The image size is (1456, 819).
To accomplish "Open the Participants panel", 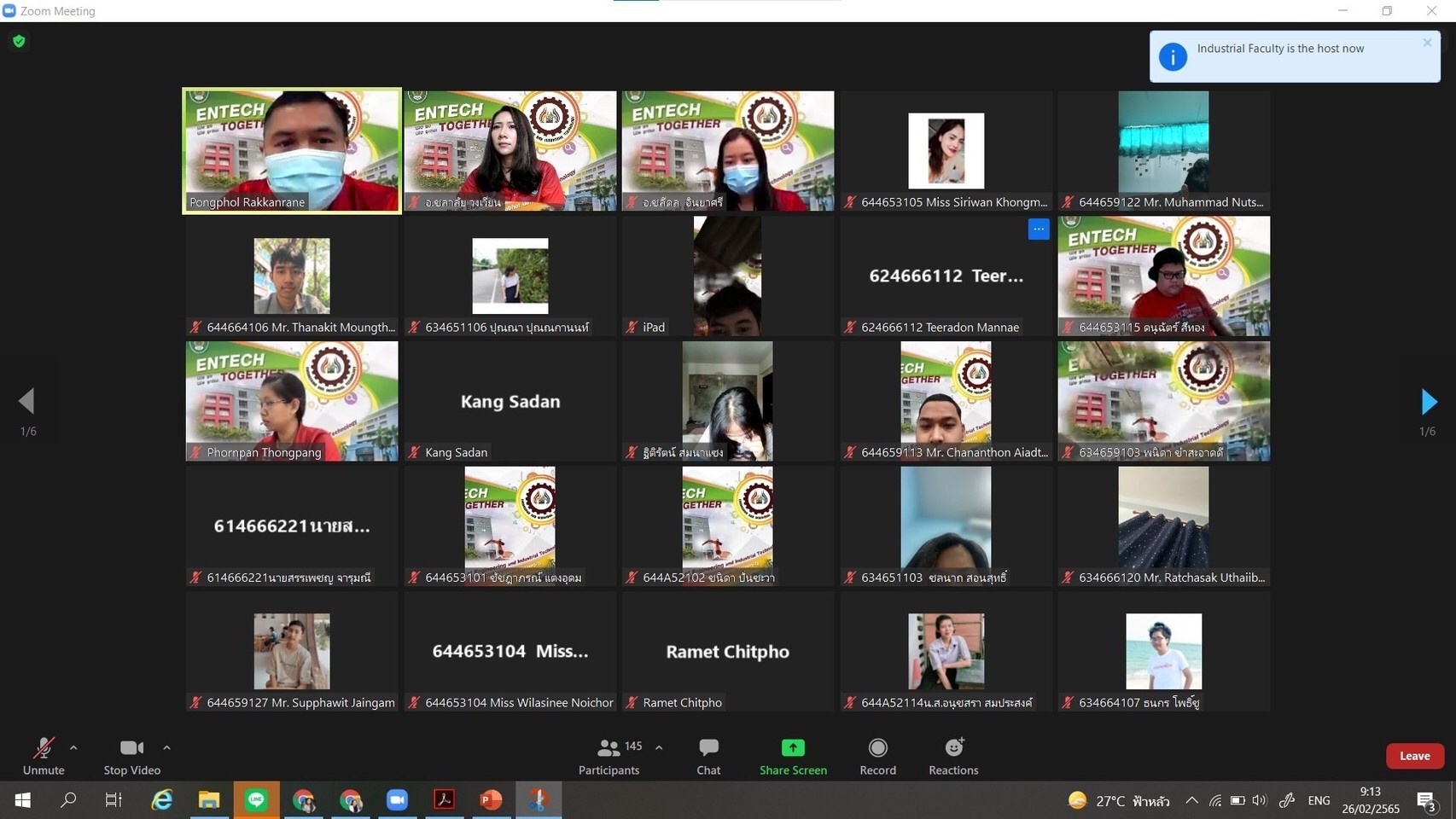I will click(x=609, y=756).
